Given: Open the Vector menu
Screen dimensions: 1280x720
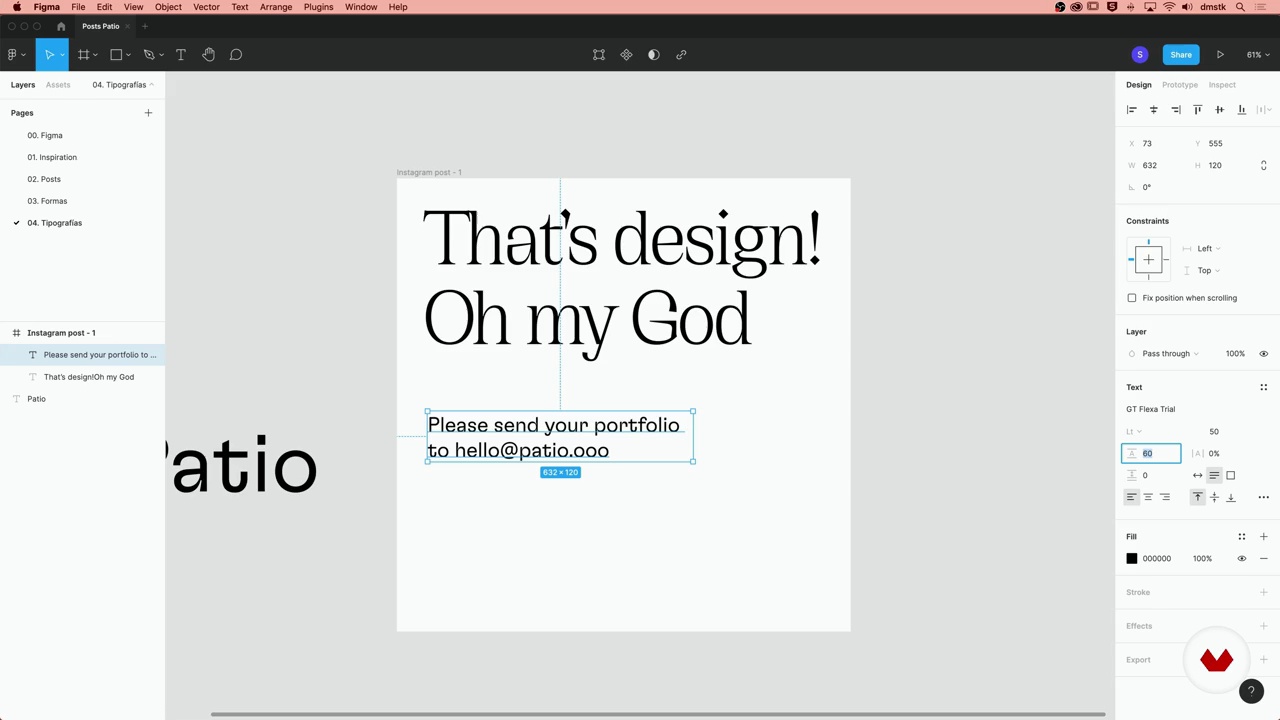Looking at the screenshot, I should pyautogui.click(x=206, y=7).
